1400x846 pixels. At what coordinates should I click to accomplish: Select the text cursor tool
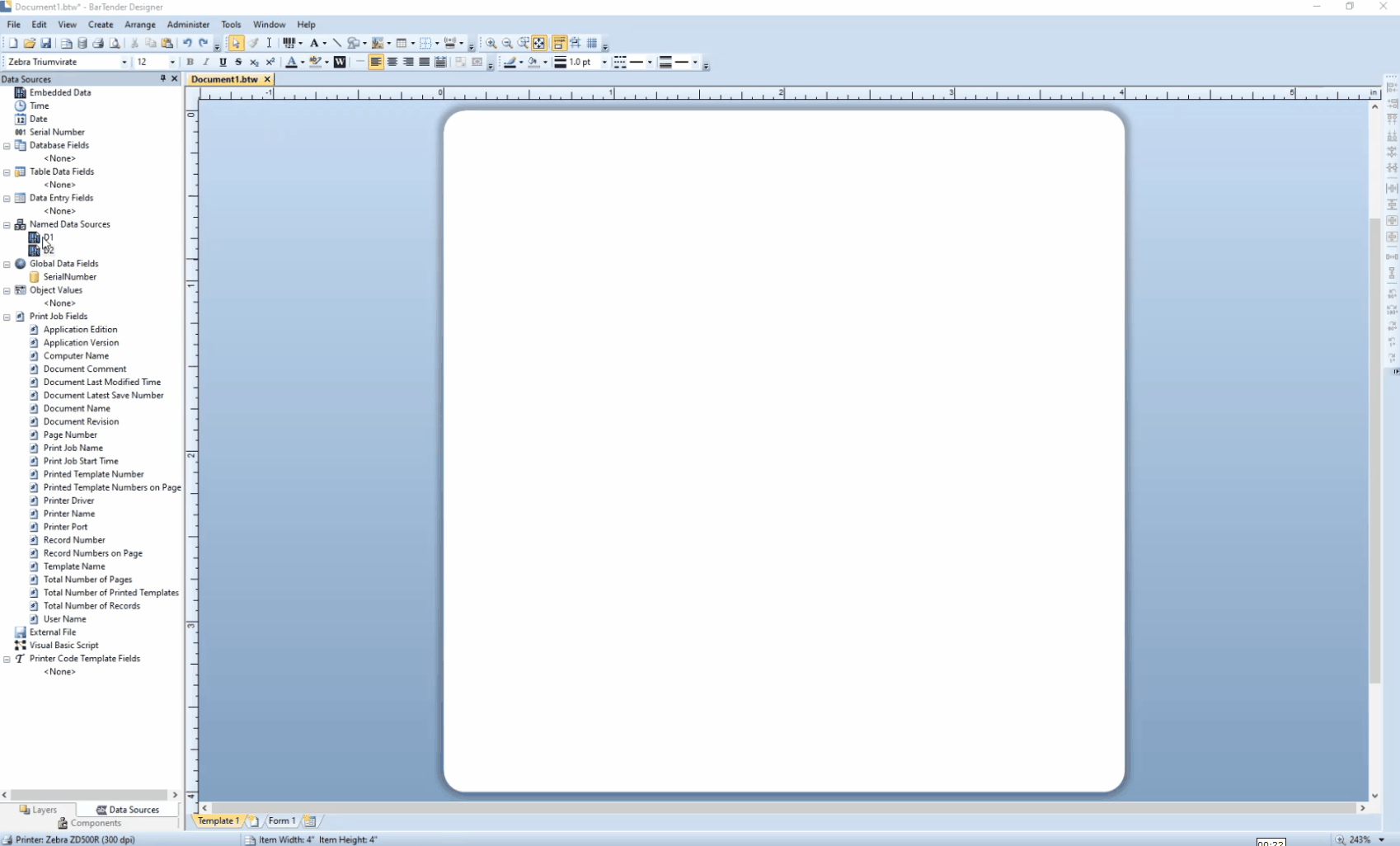(x=269, y=43)
